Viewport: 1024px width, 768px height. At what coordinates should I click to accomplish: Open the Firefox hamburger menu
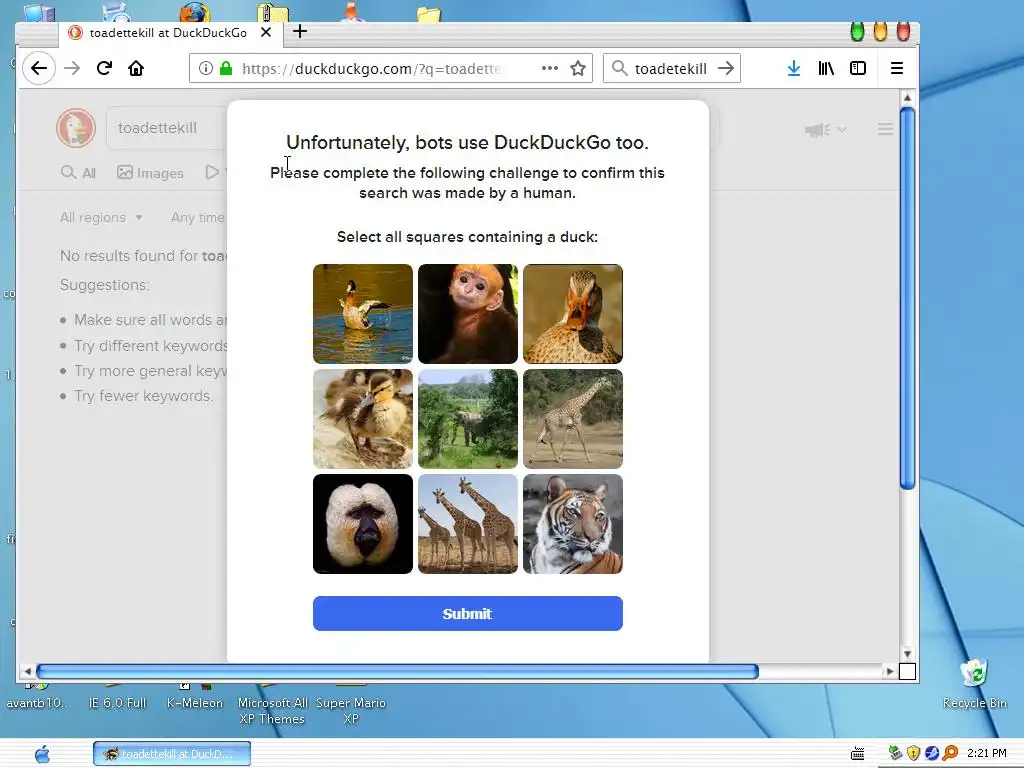coord(897,68)
